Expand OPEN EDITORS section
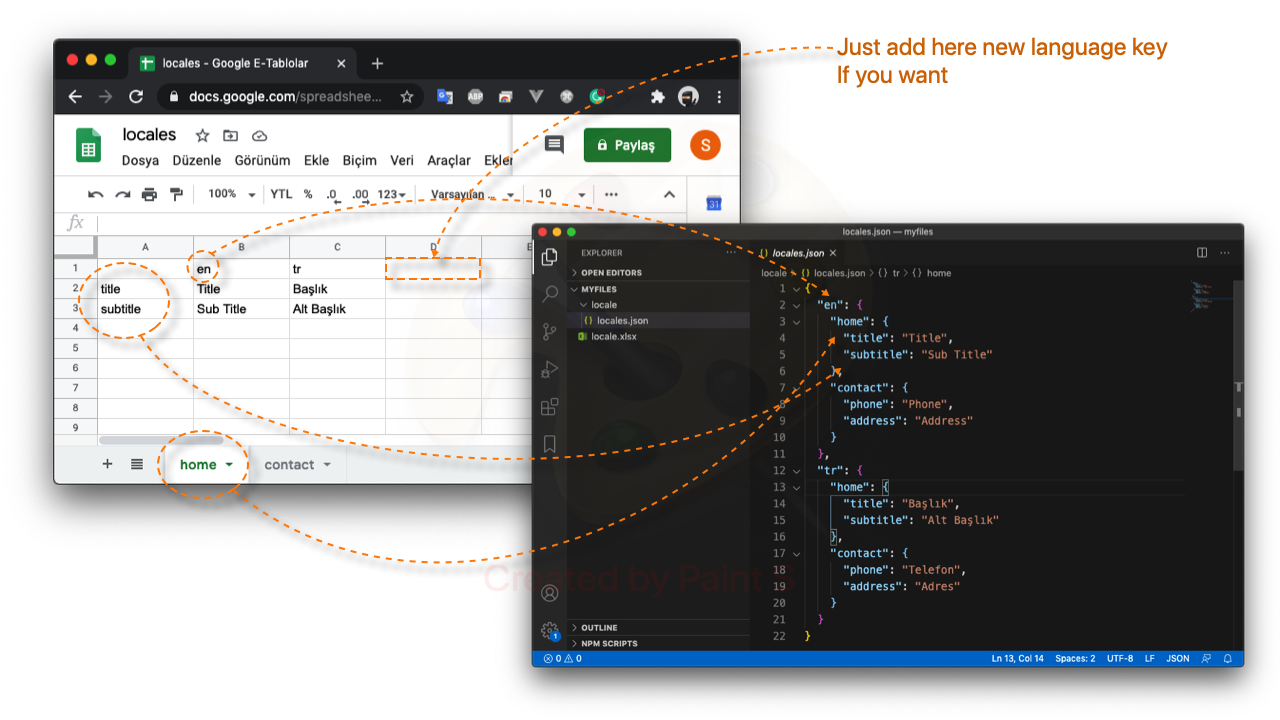Screen dimensions: 1280x720 [611, 272]
